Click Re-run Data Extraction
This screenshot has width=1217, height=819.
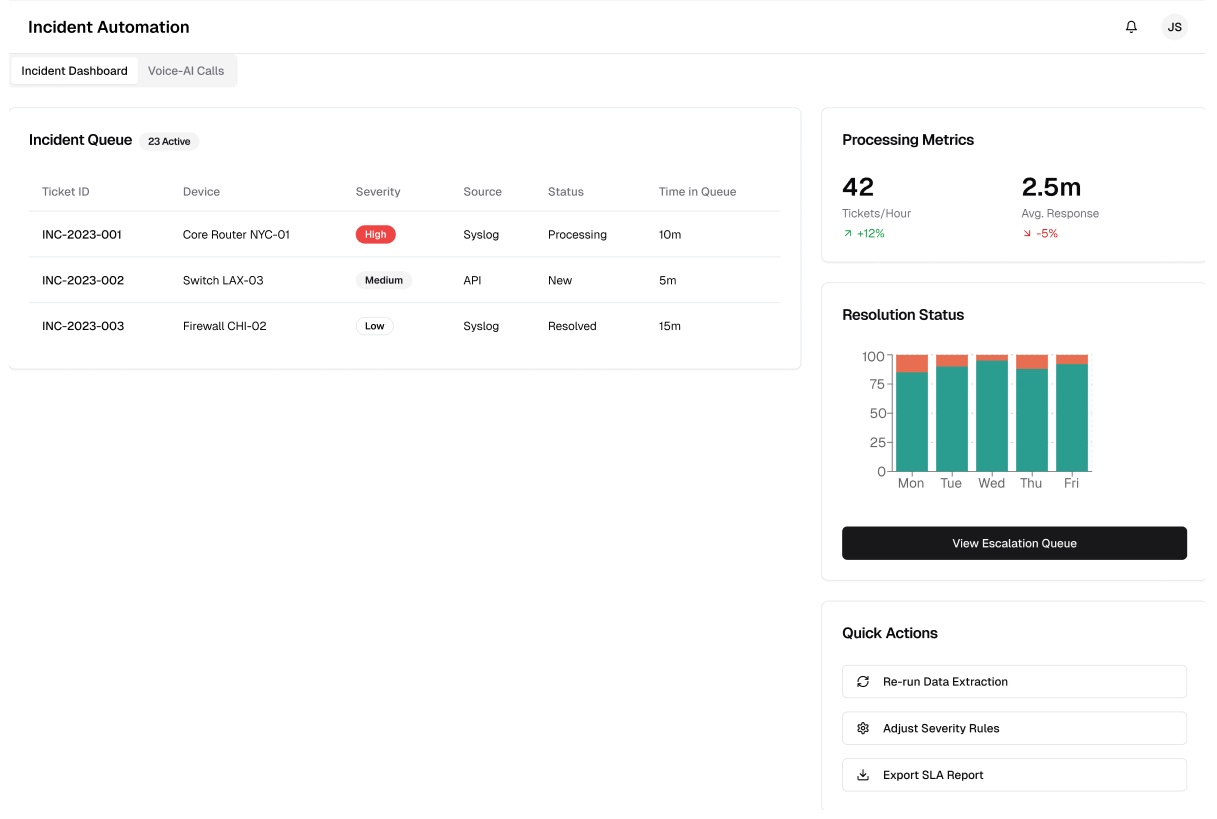tap(1014, 682)
